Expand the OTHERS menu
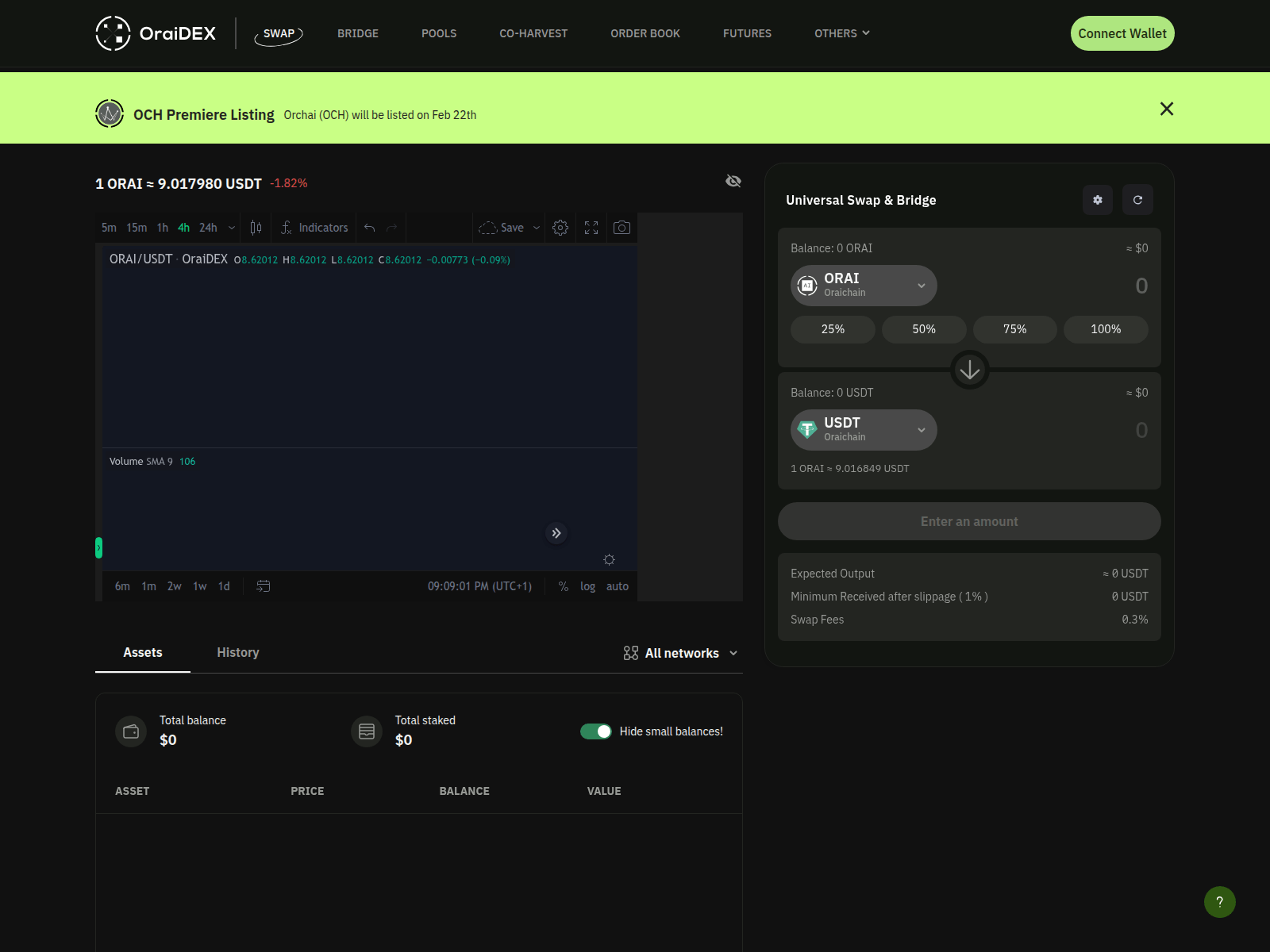This screenshot has width=1270, height=952. (x=841, y=33)
